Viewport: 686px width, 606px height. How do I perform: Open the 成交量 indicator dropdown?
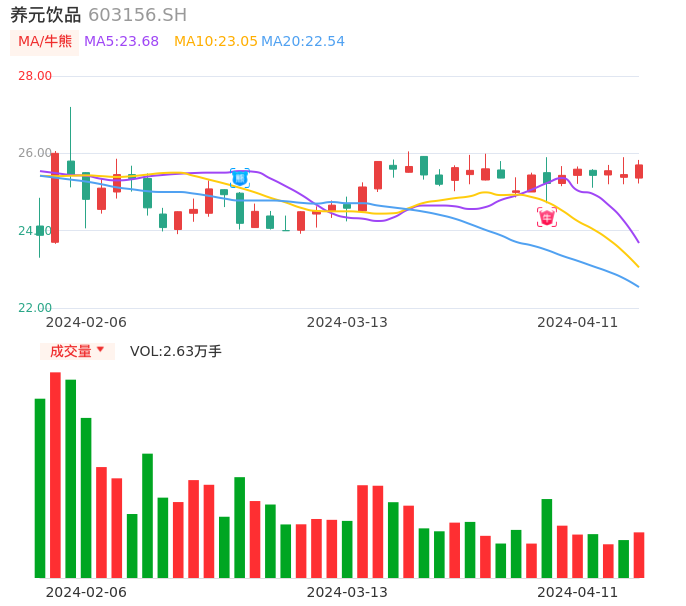77,351
